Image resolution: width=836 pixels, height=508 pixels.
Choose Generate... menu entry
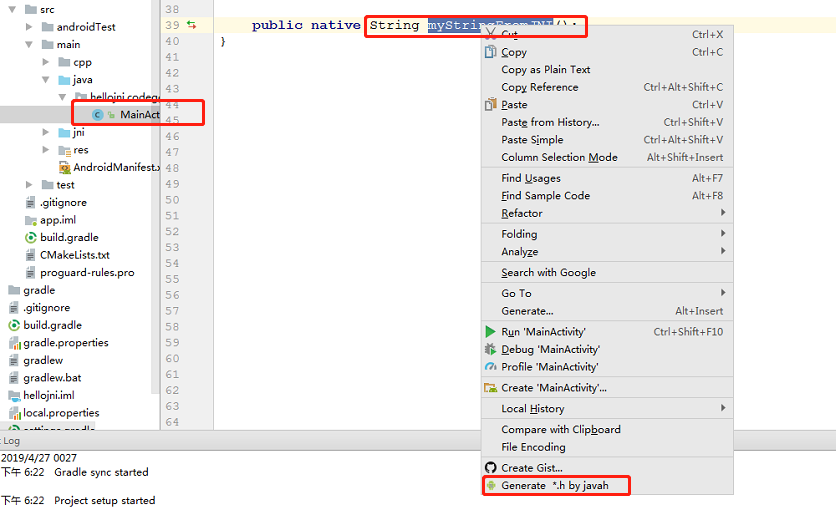point(607,311)
